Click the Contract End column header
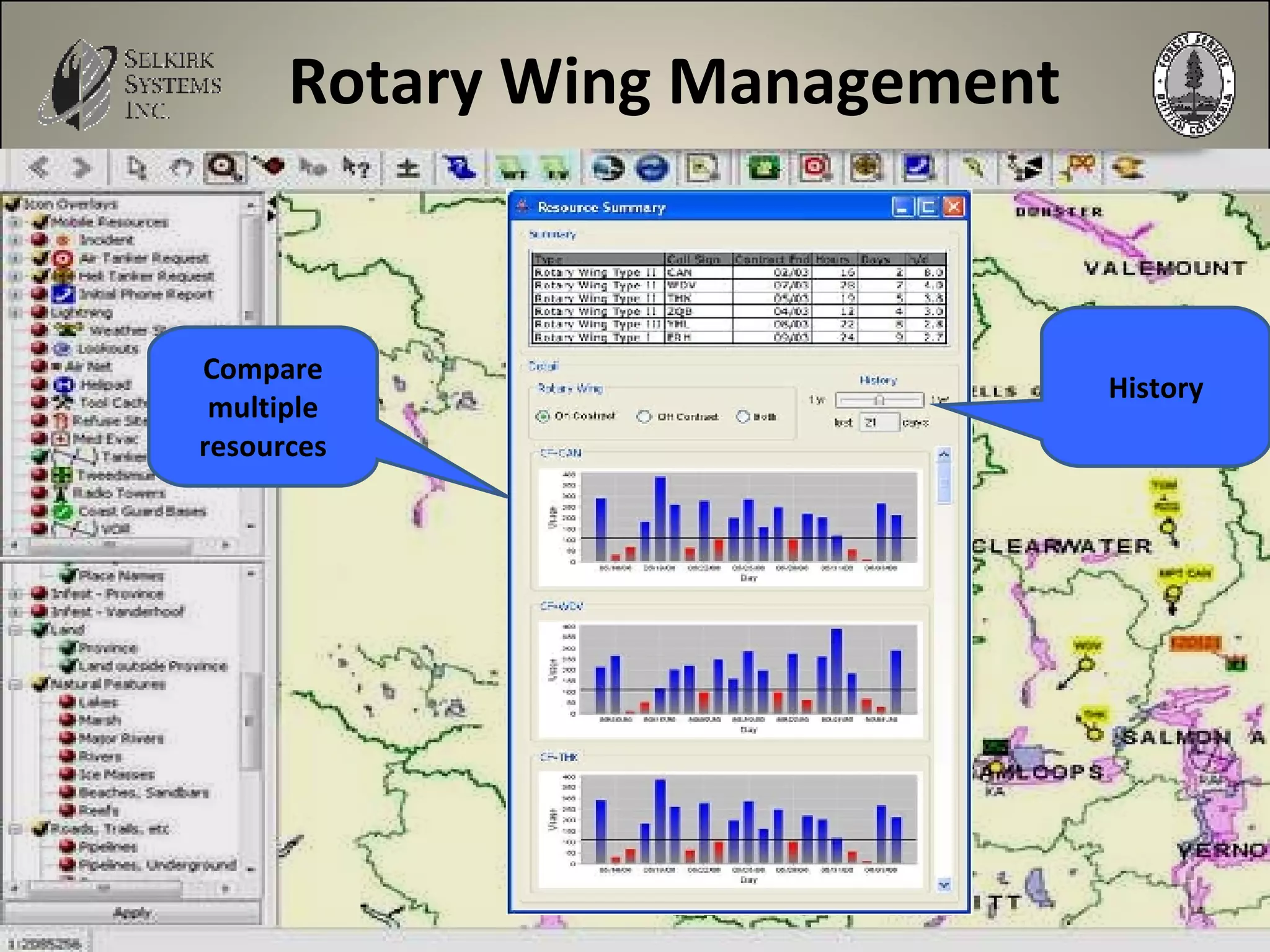The height and width of the screenshot is (952, 1270). [x=772, y=259]
